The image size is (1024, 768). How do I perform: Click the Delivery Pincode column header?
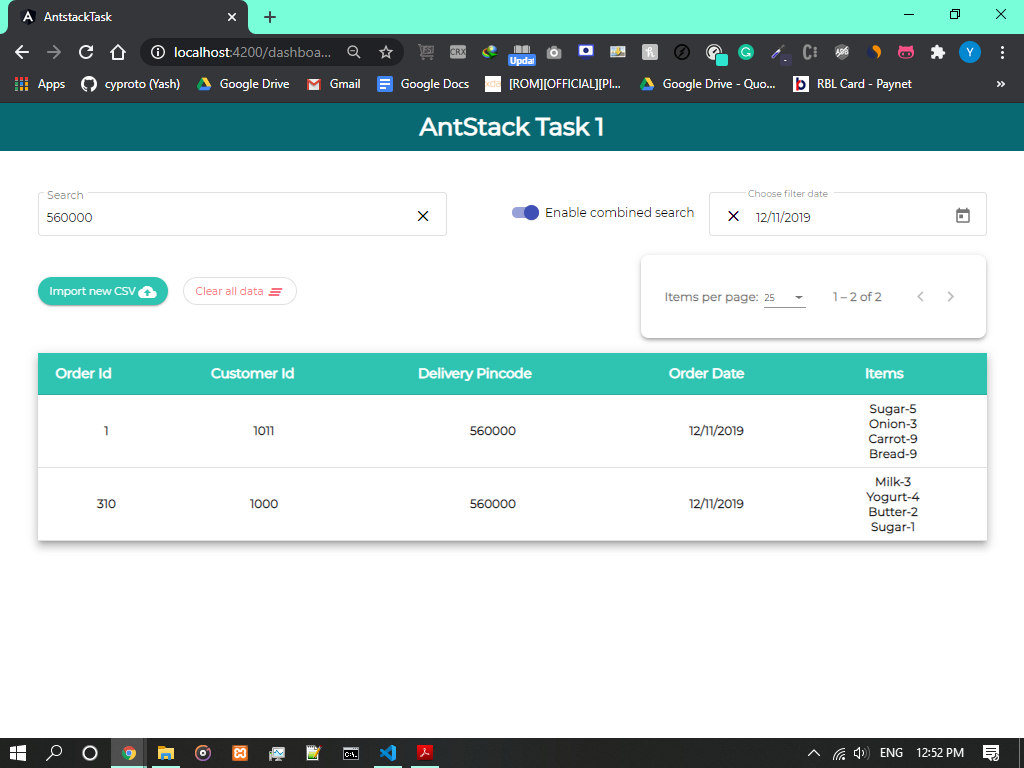pos(475,374)
